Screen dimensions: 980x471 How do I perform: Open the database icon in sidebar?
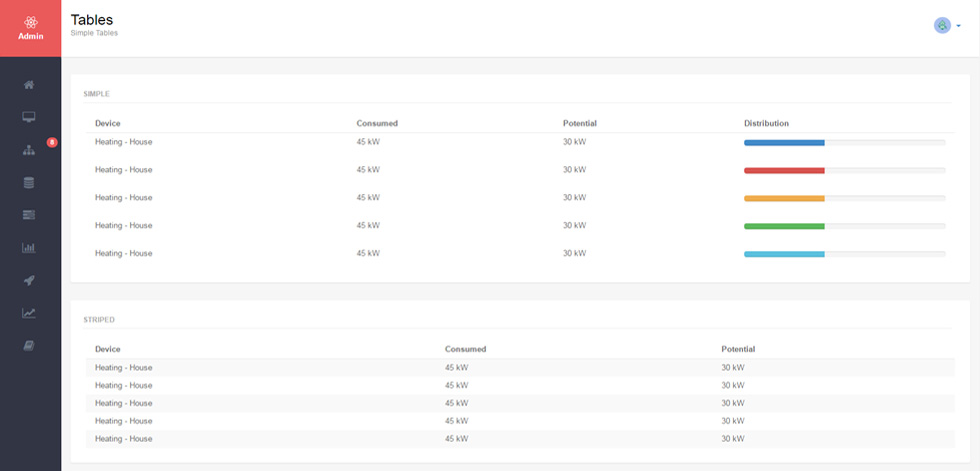point(29,182)
